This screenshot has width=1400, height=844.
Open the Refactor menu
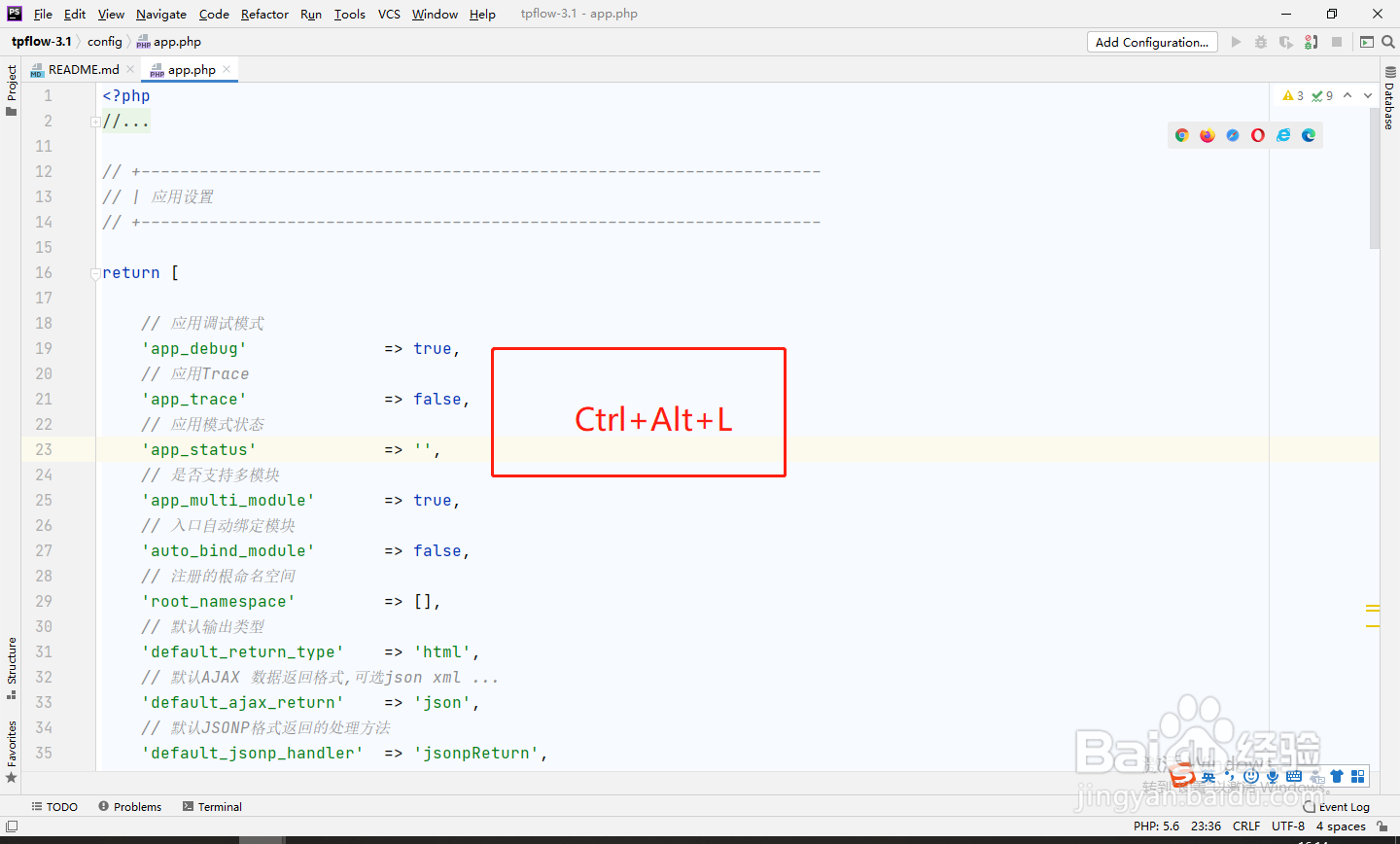(264, 14)
